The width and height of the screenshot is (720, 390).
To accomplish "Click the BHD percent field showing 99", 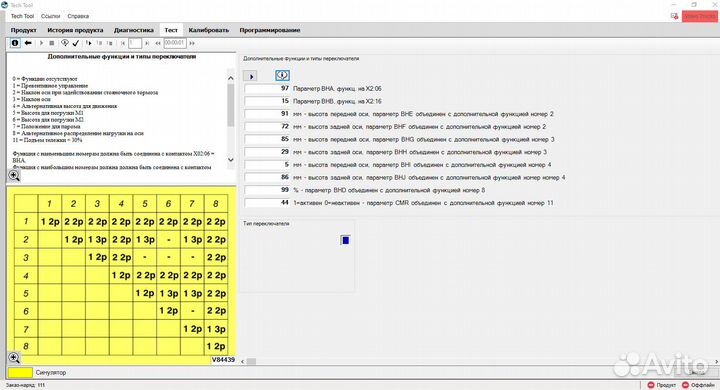I will pyautogui.click(x=267, y=190).
